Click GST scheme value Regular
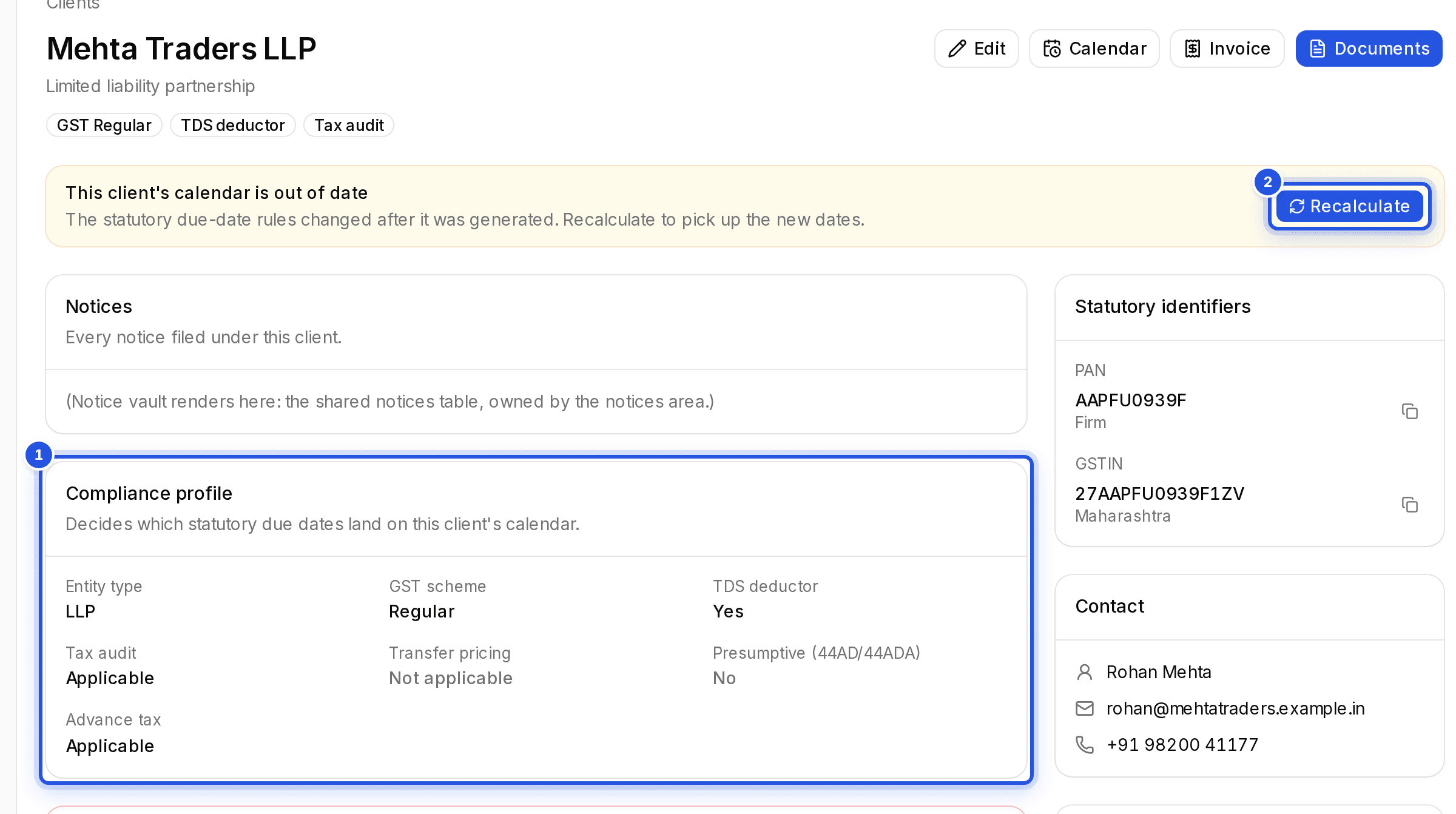Viewport: 1456px width, 814px height. click(x=422, y=611)
